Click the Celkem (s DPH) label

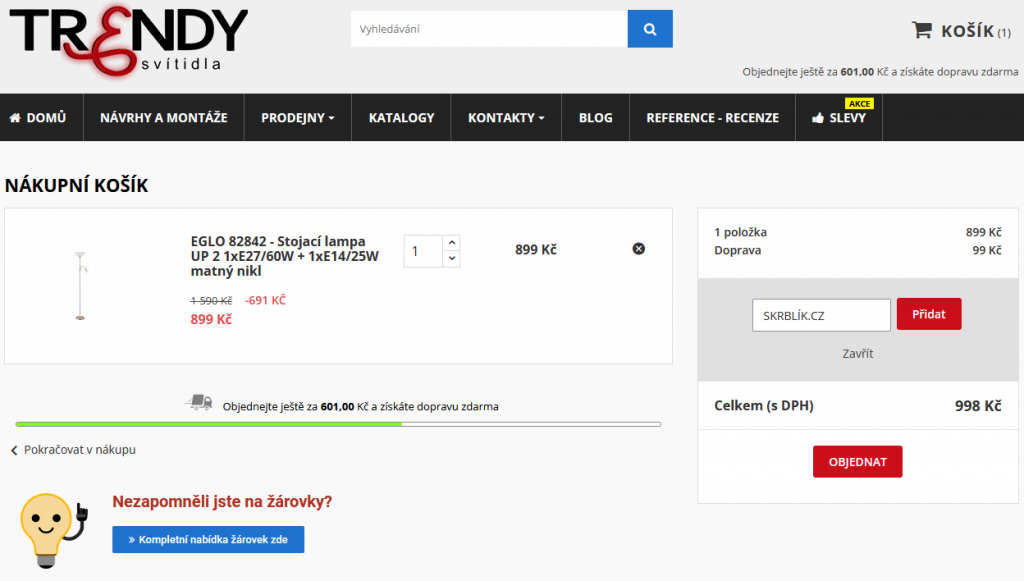[764, 405]
